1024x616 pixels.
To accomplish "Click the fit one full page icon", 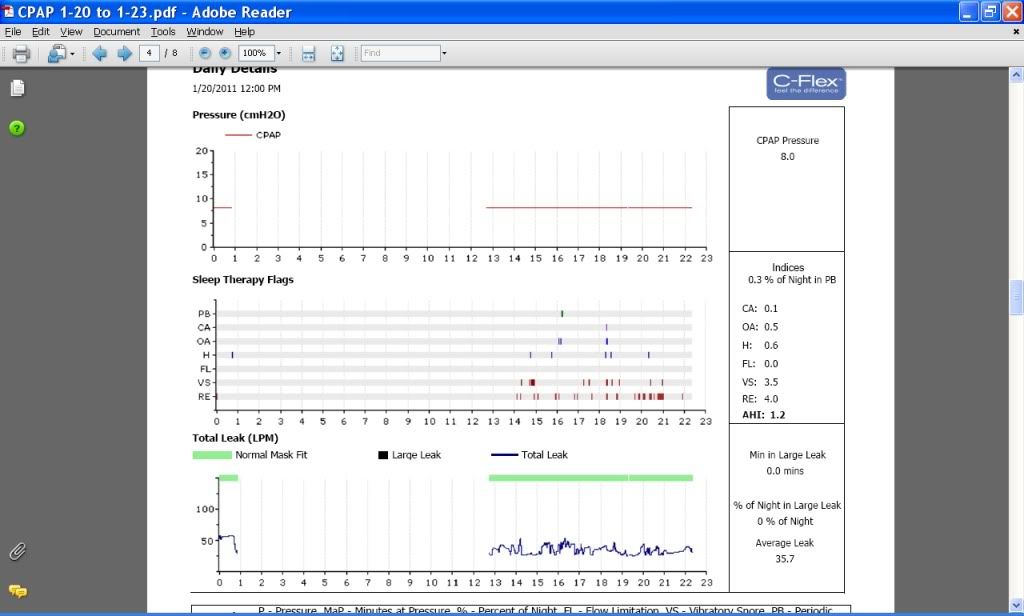I will (337, 53).
